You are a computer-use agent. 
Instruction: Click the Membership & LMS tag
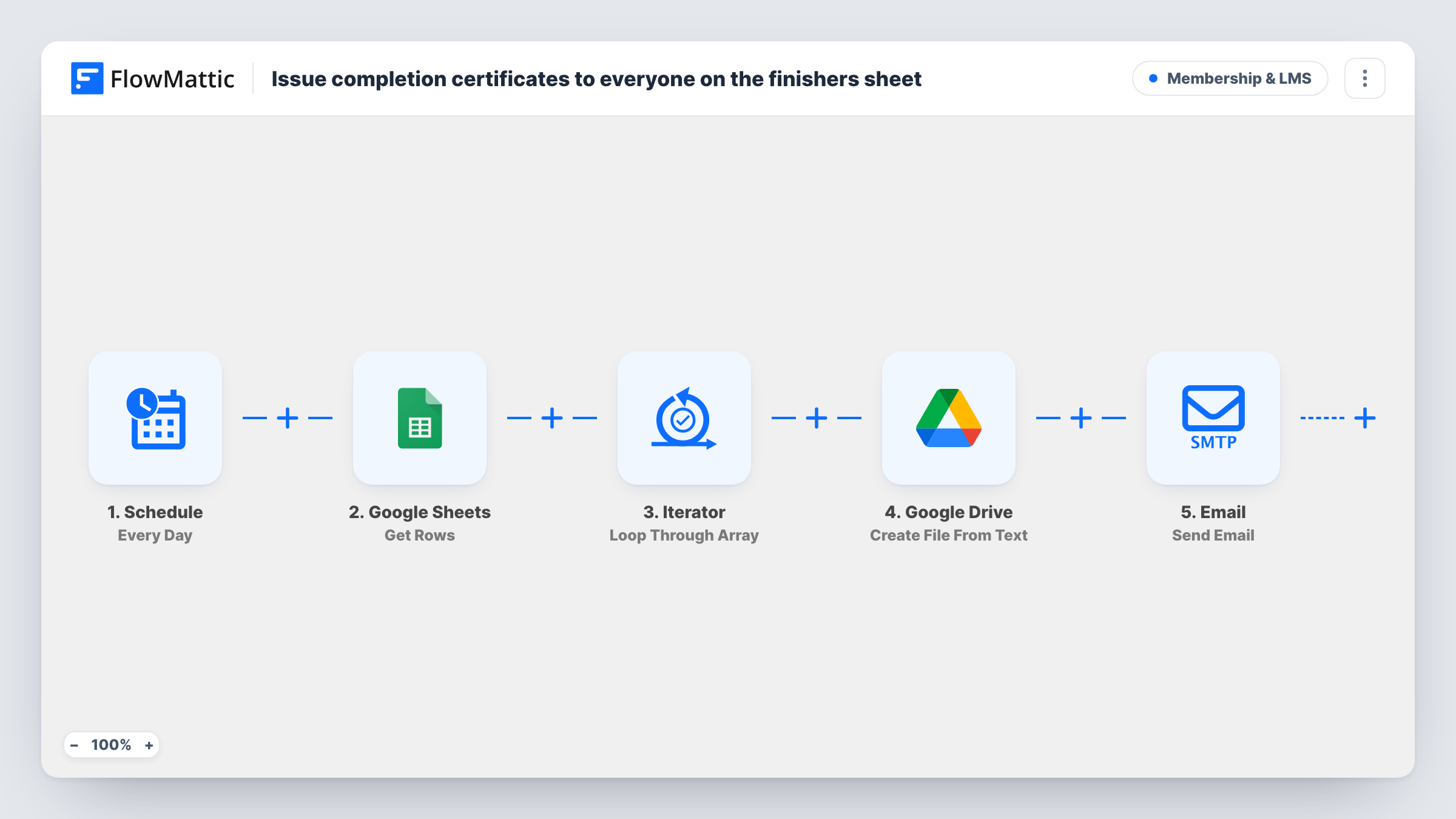pyautogui.click(x=1230, y=78)
